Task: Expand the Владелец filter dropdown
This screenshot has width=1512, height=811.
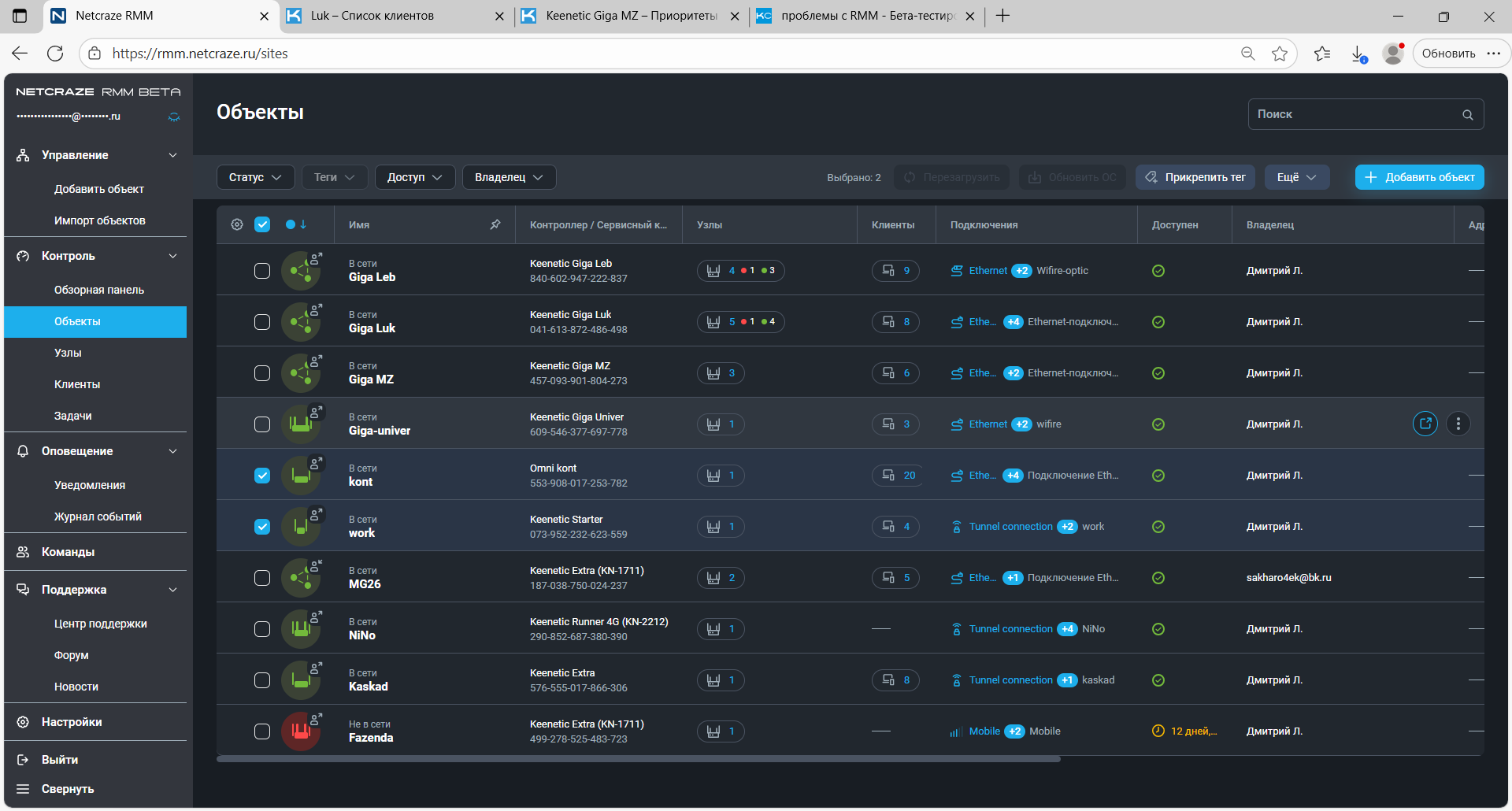Action: 509,177
